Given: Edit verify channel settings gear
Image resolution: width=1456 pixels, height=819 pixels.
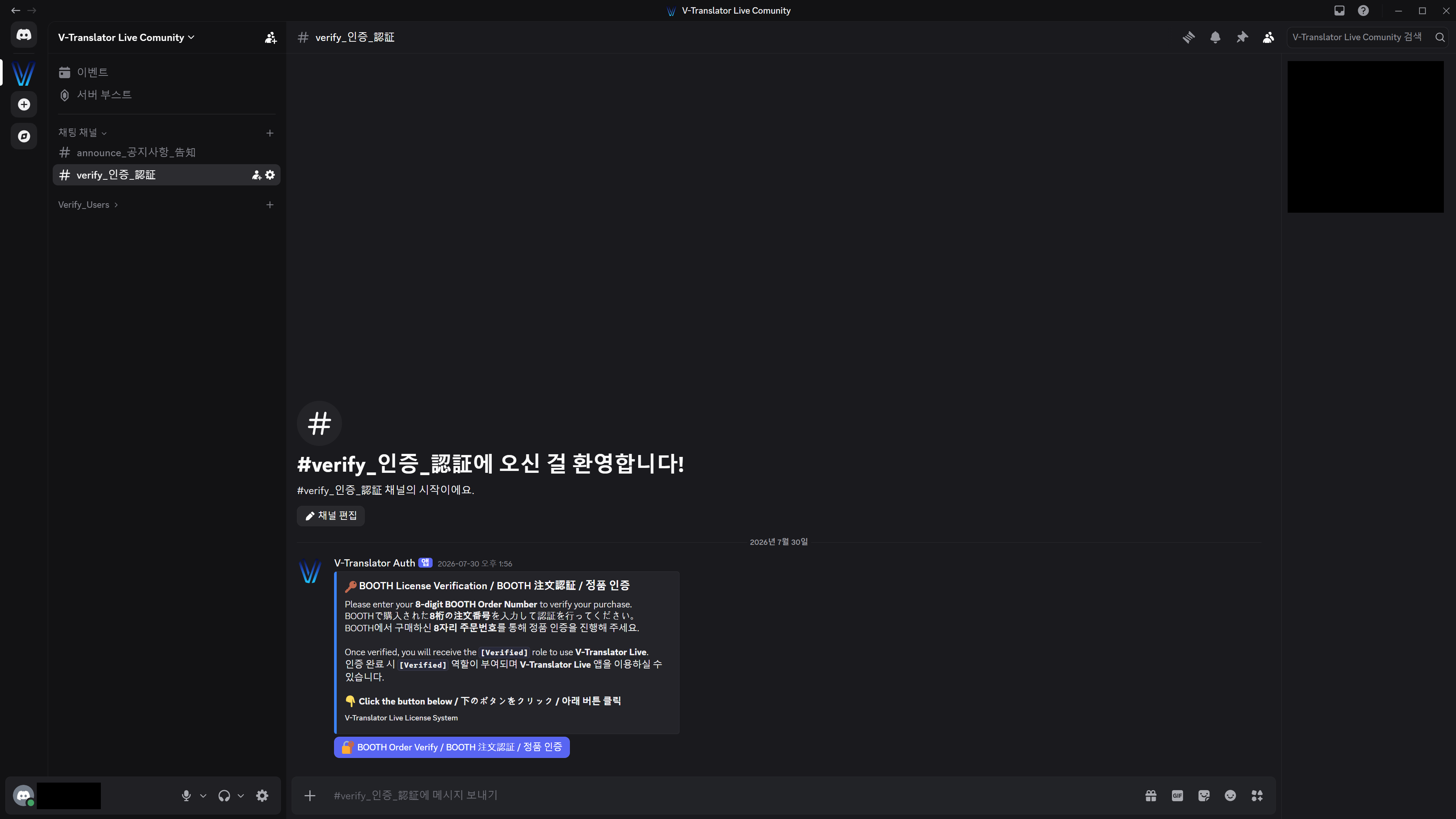Looking at the screenshot, I should (x=270, y=175).
